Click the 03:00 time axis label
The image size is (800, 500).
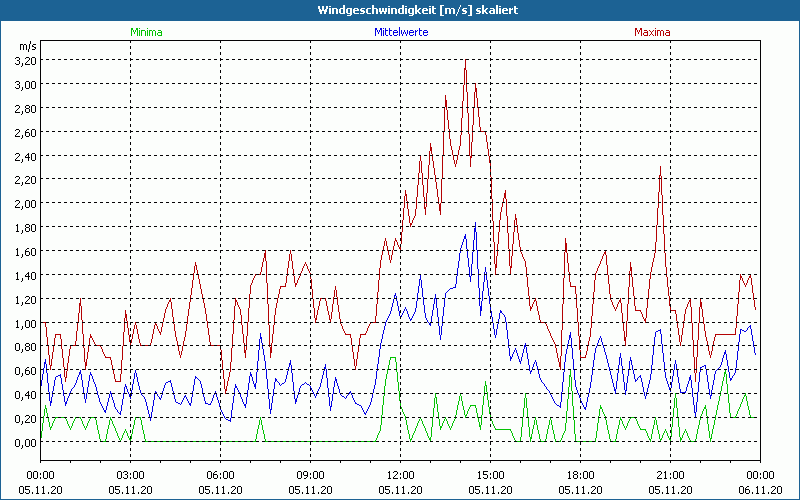pos(131,476)
